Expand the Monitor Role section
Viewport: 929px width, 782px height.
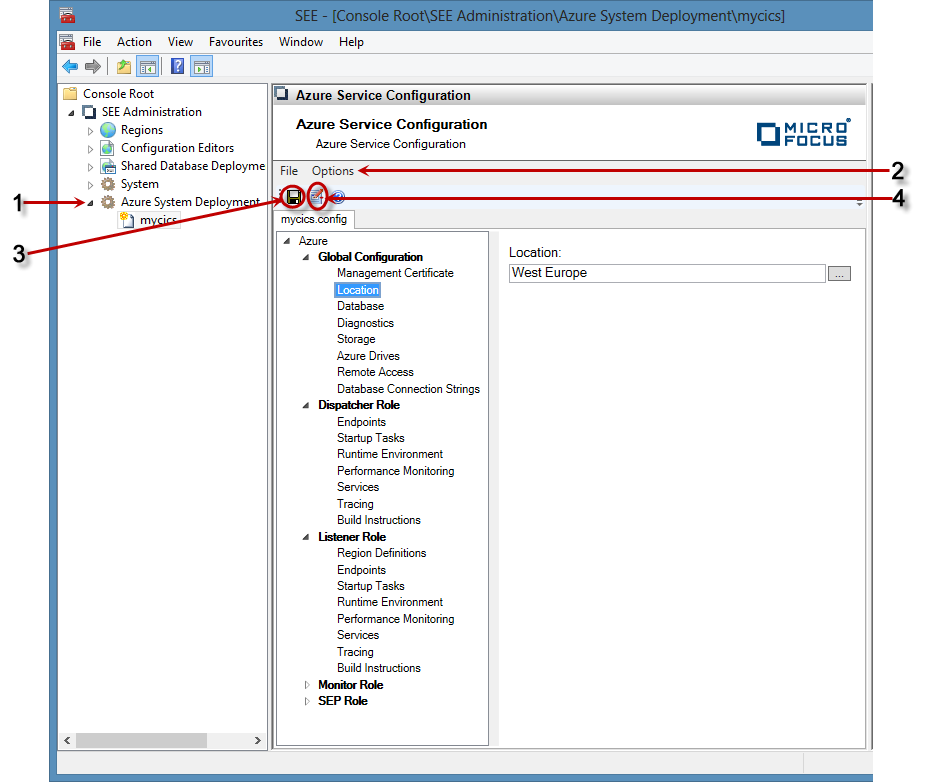pyautogui.click(x=307, y=685)
